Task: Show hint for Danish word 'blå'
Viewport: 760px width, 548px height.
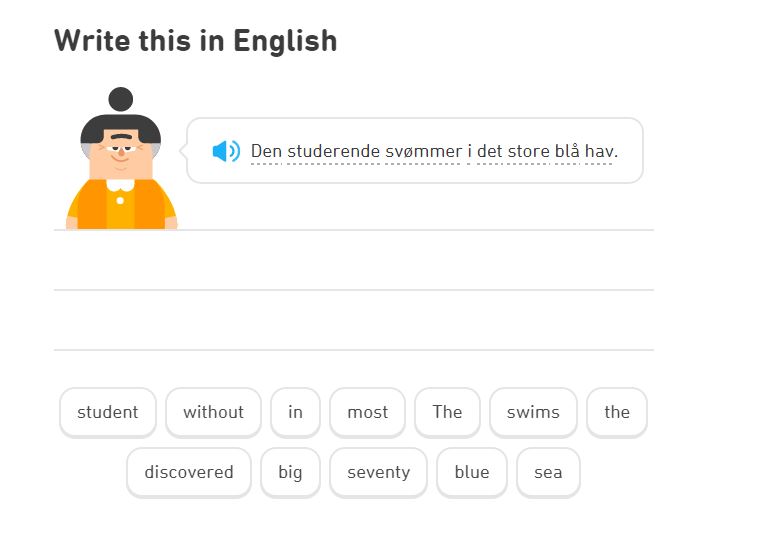Action: (x=566, y=152)
